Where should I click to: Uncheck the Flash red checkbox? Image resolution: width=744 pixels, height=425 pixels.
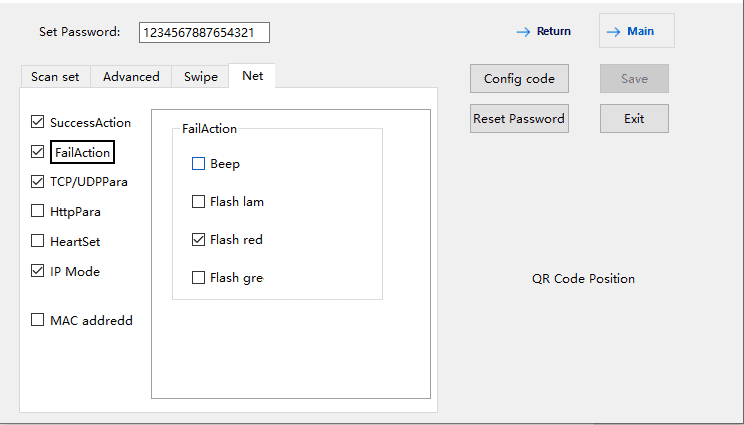coord(198,240)
